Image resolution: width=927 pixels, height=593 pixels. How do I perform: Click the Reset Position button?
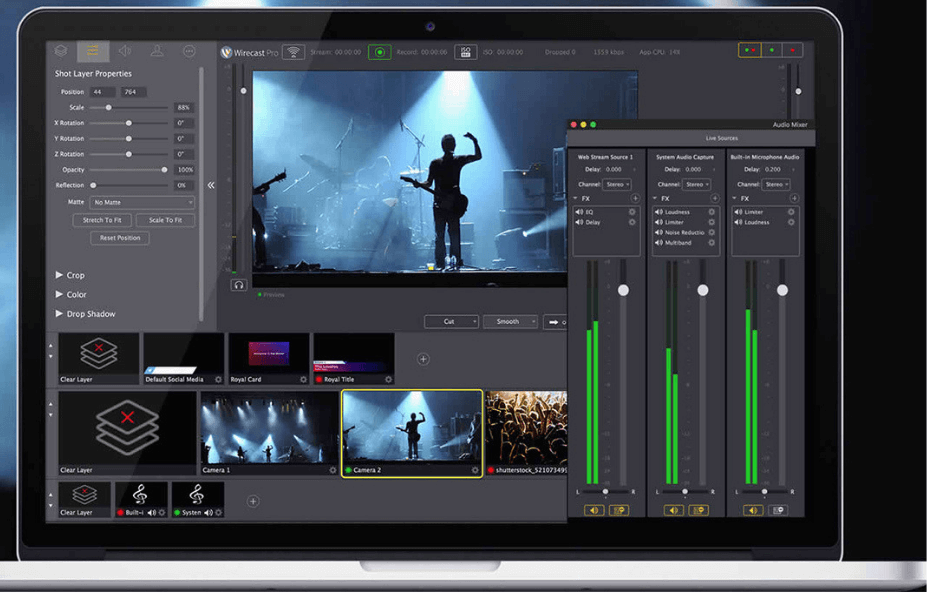pos(120,238)
